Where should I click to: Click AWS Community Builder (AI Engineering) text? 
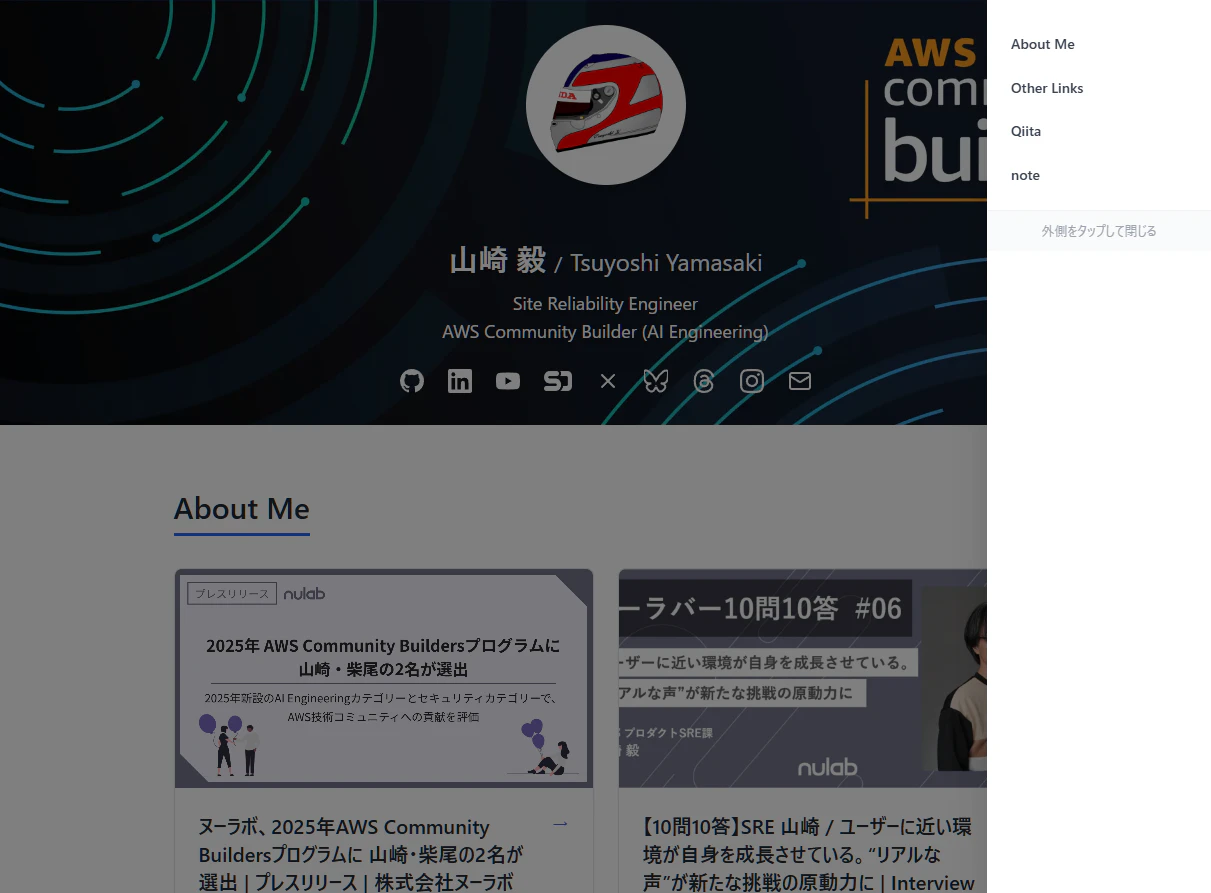click(606, 332)
